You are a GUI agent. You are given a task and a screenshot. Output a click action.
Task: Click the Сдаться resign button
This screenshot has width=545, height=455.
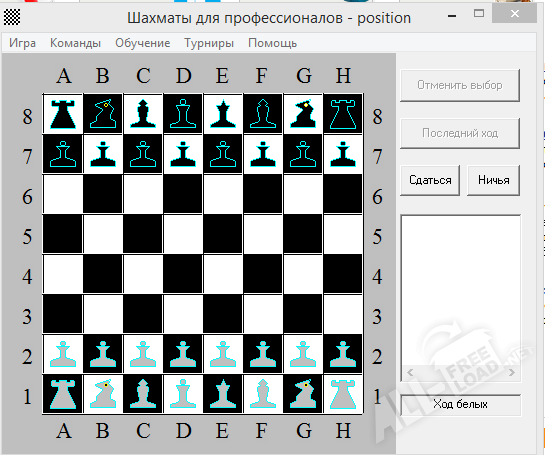click(x=430, y=180)
